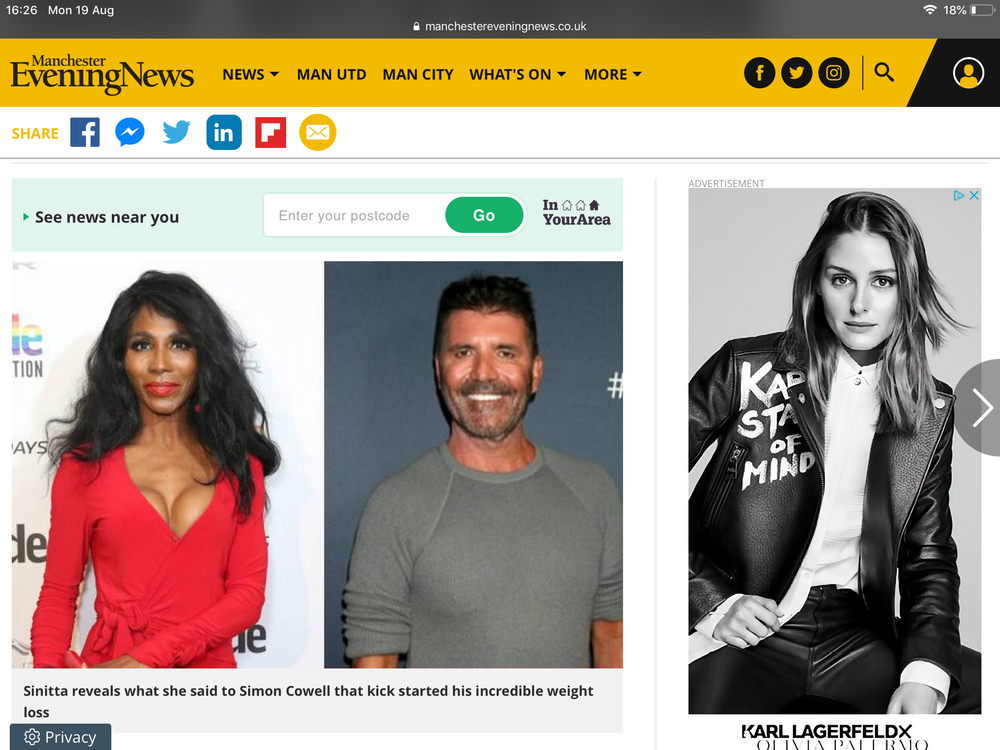1000x750 pixels.
Task: Close the Karl Lagerfeld advertisement
Action: click(974, 196)
